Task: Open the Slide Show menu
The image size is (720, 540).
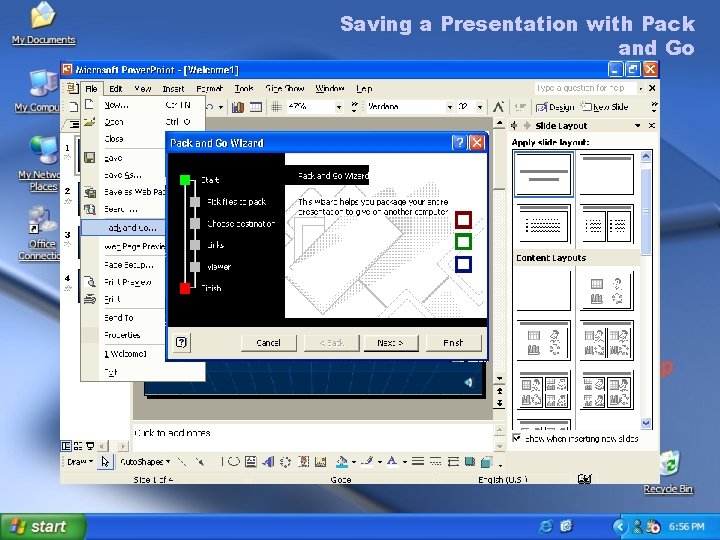Action: (x=285, y=89)
